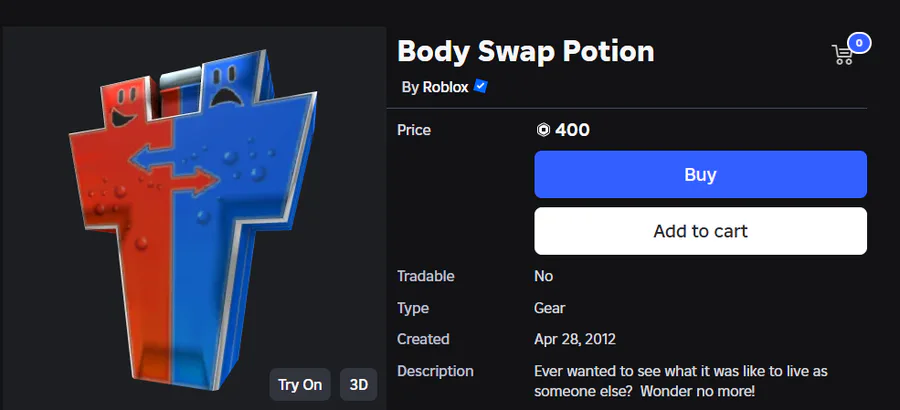The width and height of the screenshot is (900, 410).
Task: Click the blue verified checkmark badge
Action: click(x=480, y=87)
